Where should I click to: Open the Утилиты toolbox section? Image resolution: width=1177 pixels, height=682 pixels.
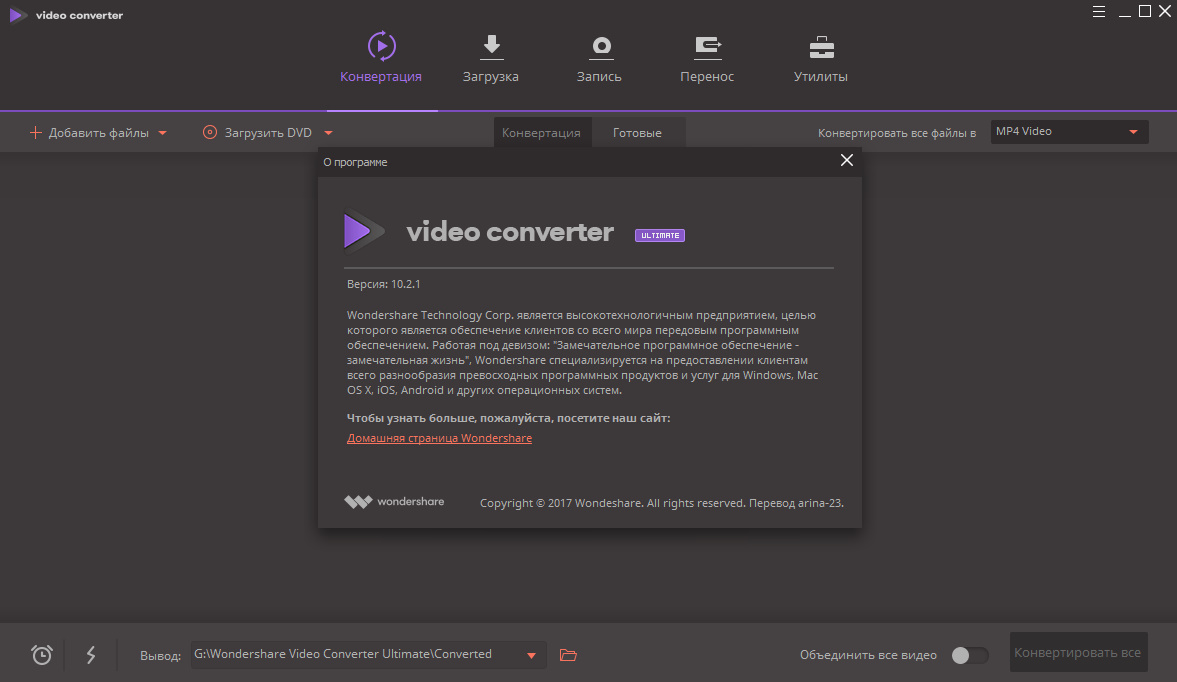(x=820, y=59)
